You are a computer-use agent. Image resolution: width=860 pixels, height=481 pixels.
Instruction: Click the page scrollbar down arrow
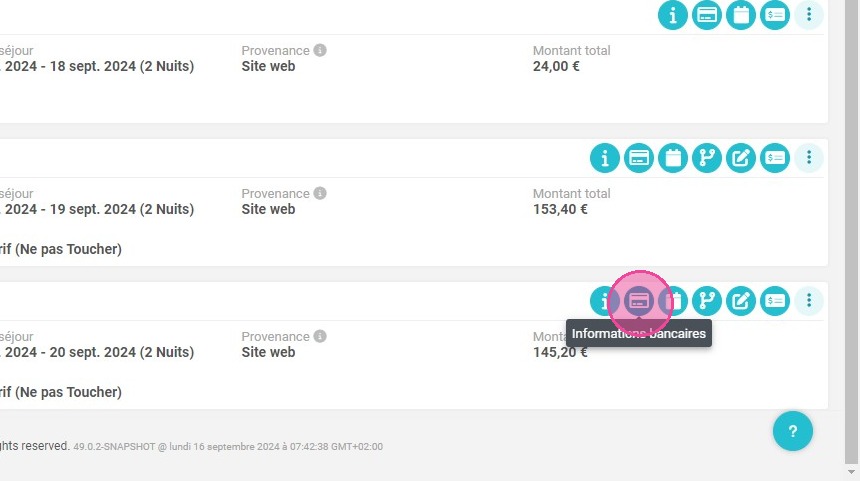pyautogui.click(x=851, y=472)
